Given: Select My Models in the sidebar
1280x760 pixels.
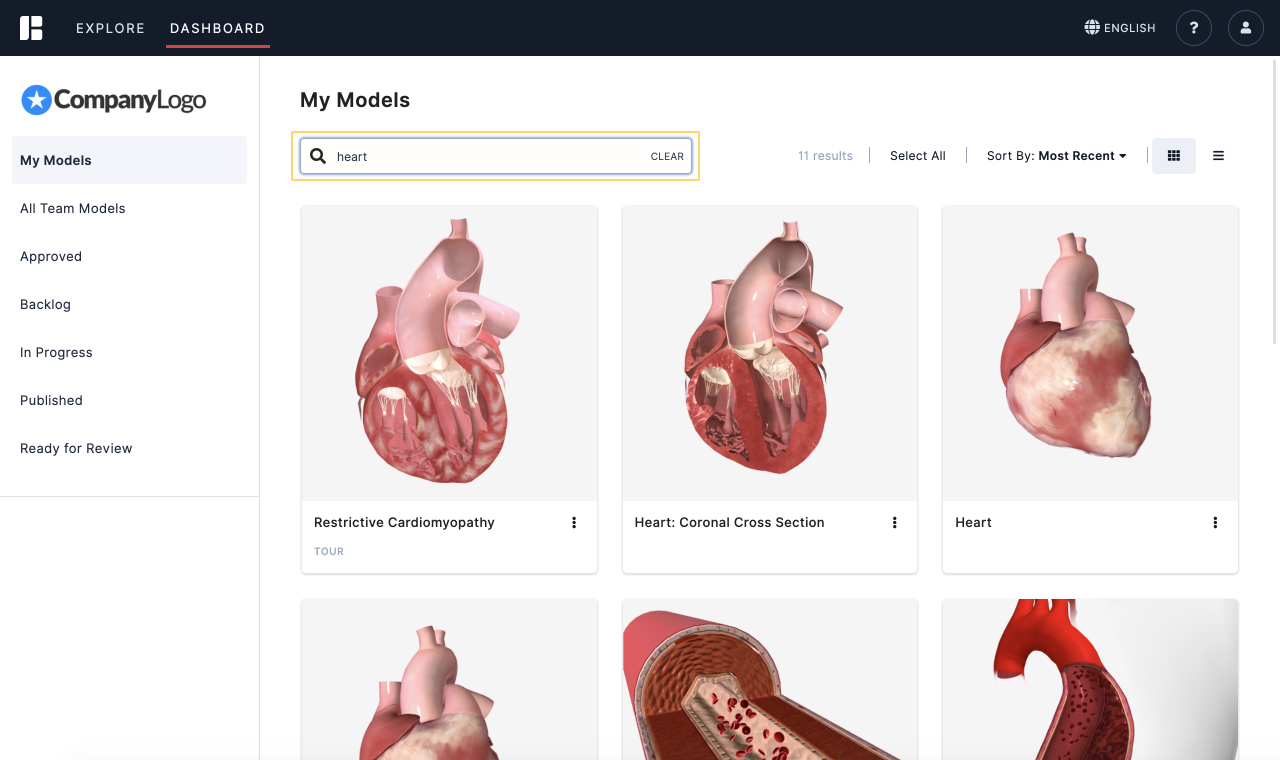Looking at the screenshot, I should coord(130,160).
